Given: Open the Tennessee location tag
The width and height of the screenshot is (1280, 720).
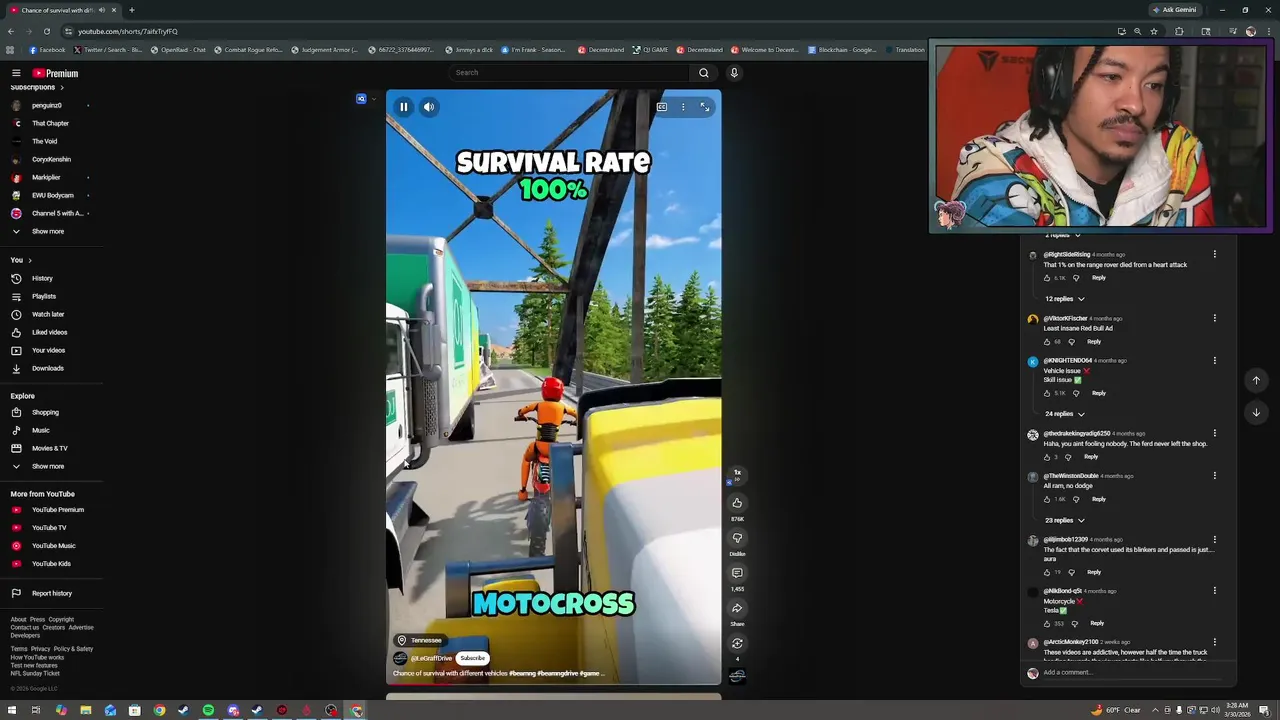Looking at the screenshot, I should (x=420, y=640).
